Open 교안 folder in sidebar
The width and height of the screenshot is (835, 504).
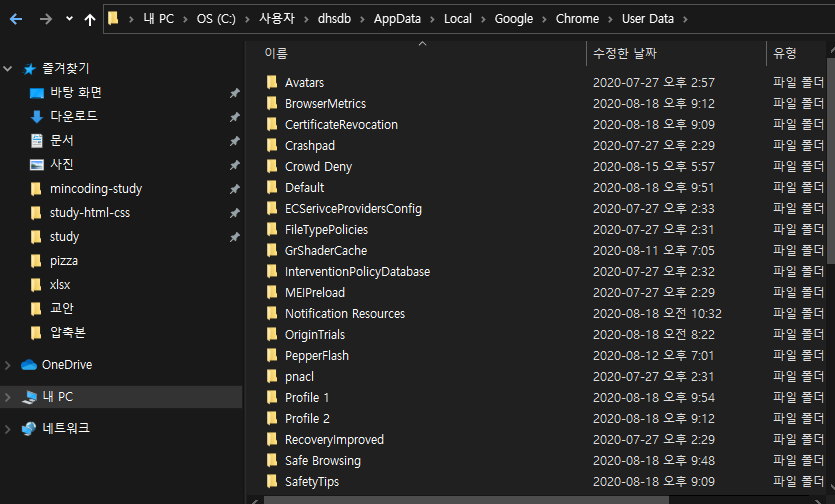(x=61, y=308)
